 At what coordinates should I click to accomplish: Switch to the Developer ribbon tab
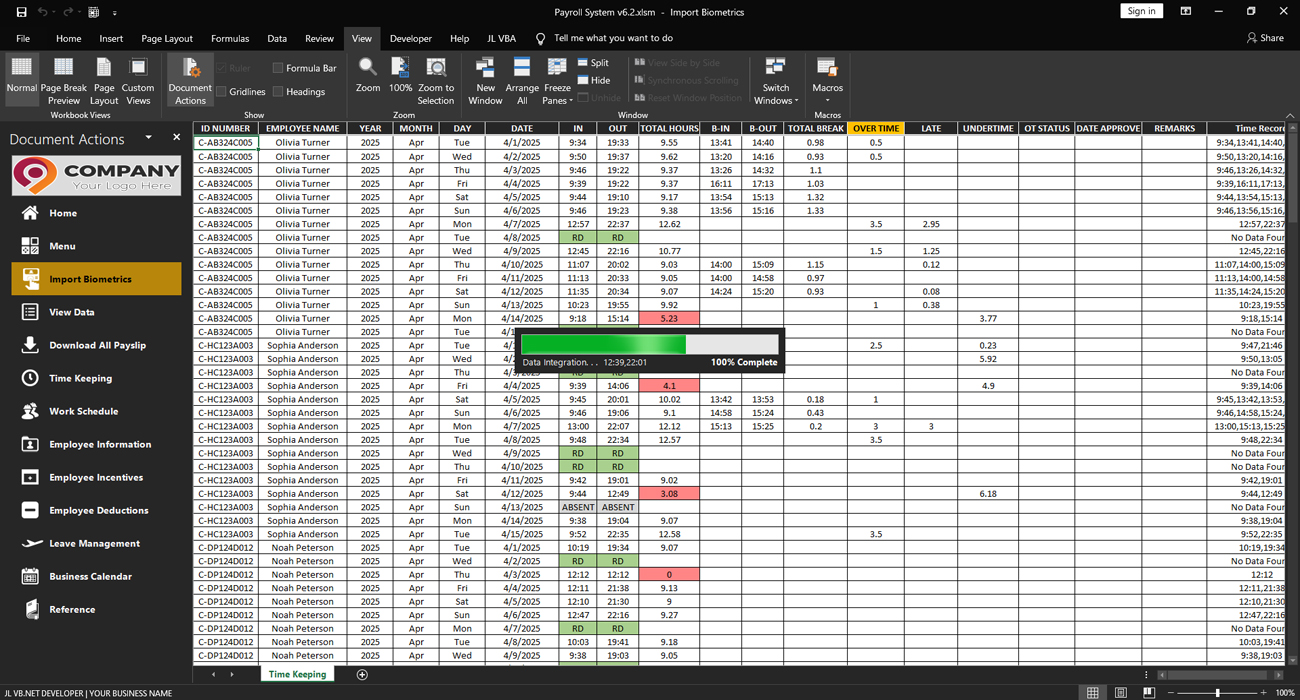coord(411,38)
